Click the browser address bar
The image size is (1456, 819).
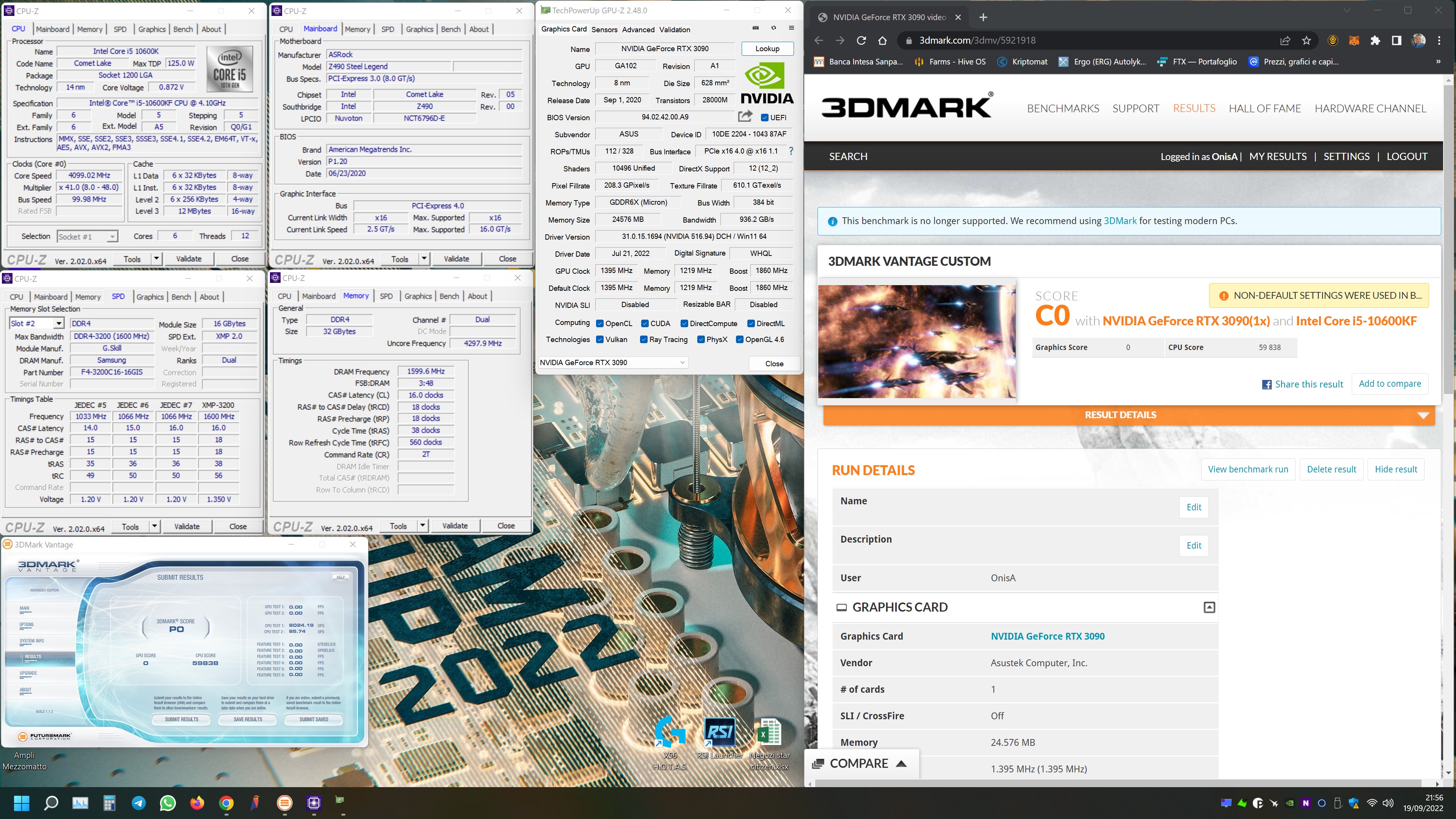(1091, 40)
